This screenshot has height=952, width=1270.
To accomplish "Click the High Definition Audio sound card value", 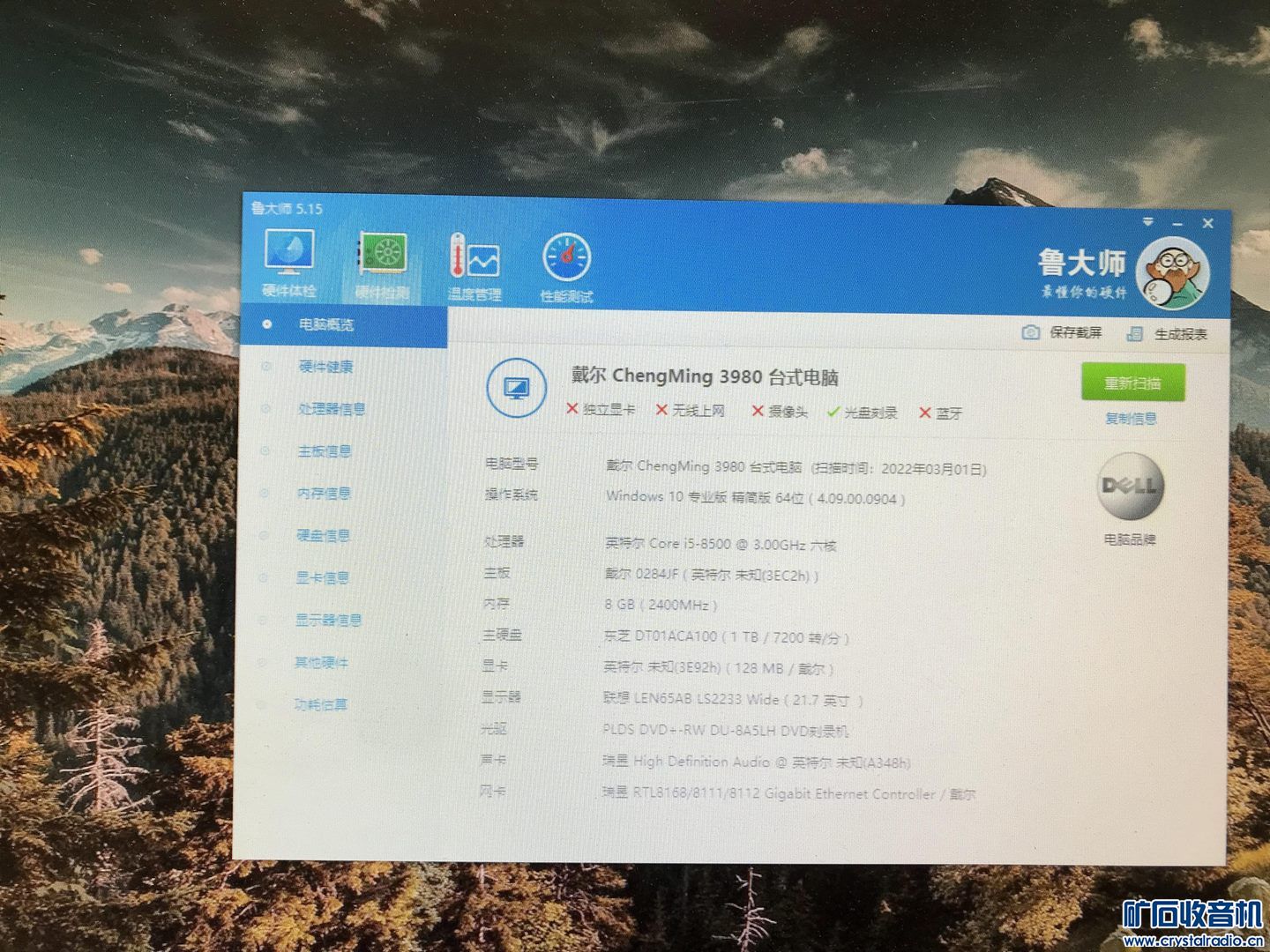I will [757, 762].
